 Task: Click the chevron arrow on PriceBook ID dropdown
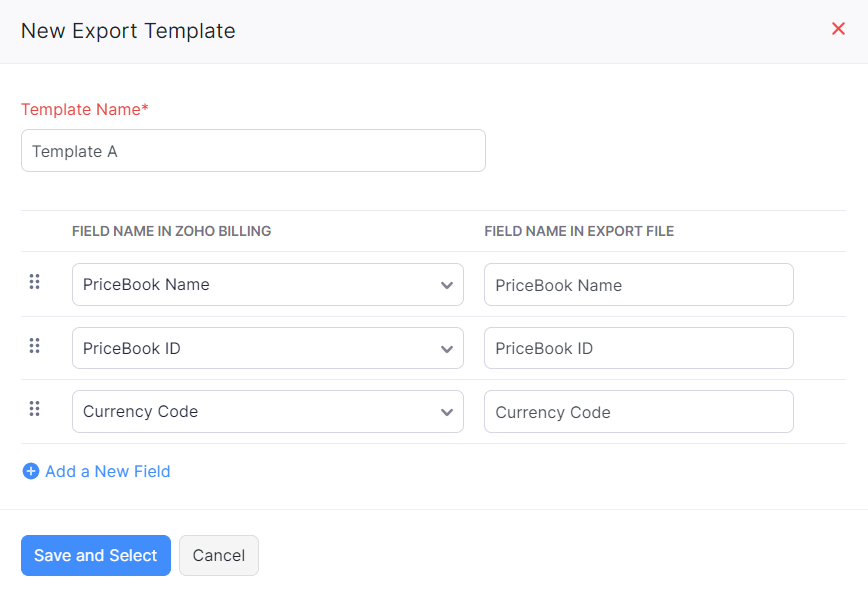coord(447,349)
